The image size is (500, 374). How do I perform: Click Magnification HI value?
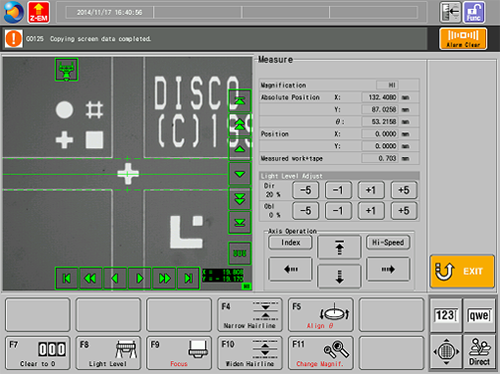pyautogui.click(x=387, y=85)
